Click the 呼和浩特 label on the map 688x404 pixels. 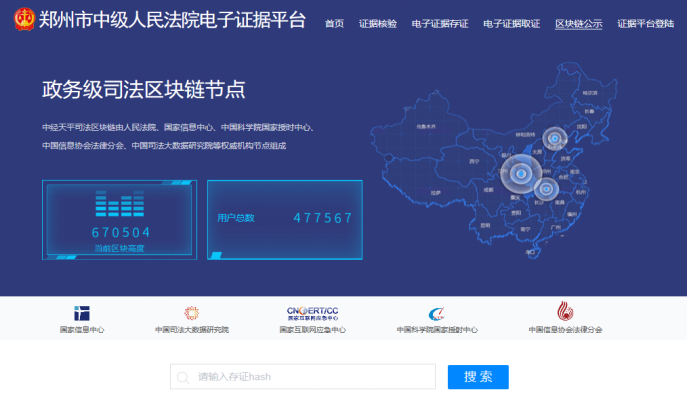point(525,135)
